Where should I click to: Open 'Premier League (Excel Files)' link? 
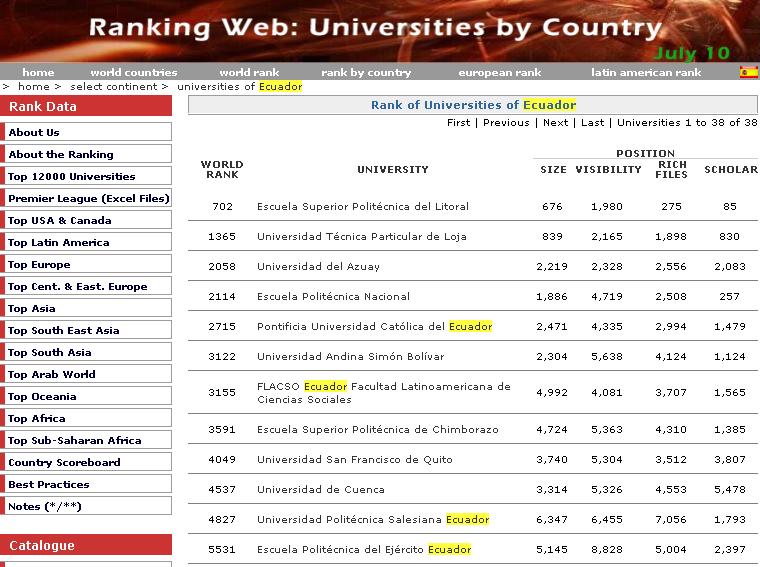89,198
